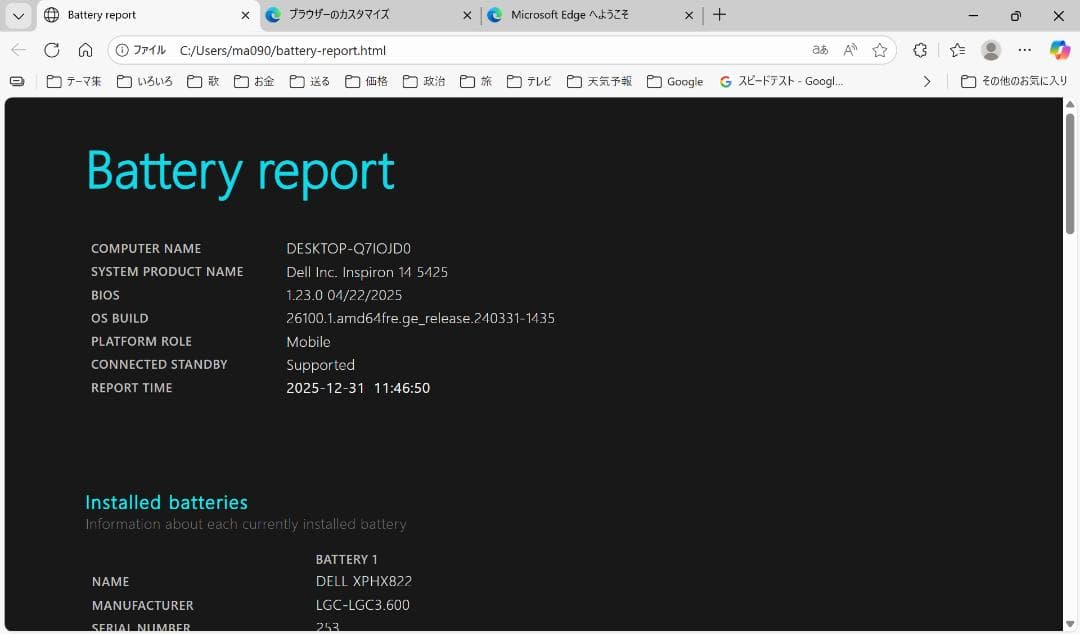The width and height of the screenshot is (1080, 634).
Task: Add this page to favorites with star
Action: [880, 50]
